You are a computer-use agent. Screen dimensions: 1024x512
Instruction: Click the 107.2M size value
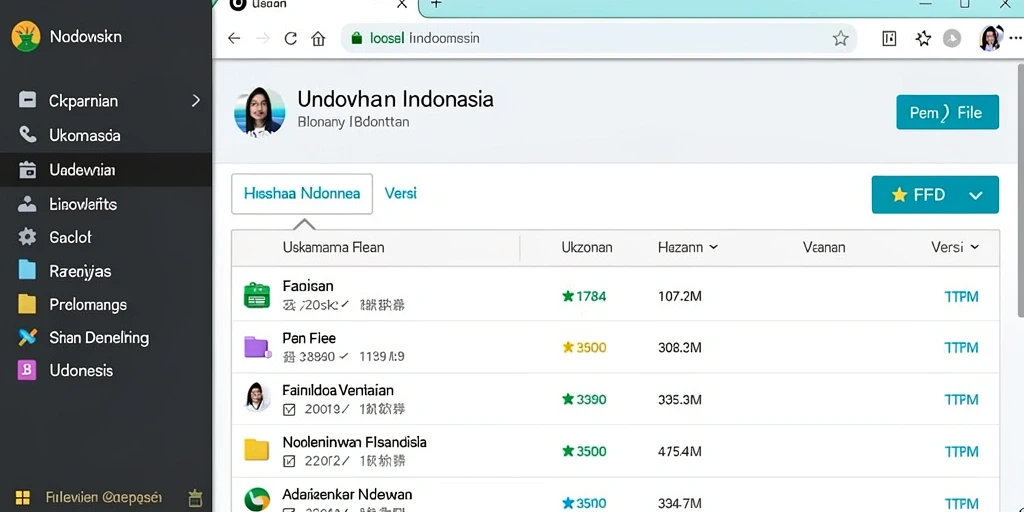679,296
